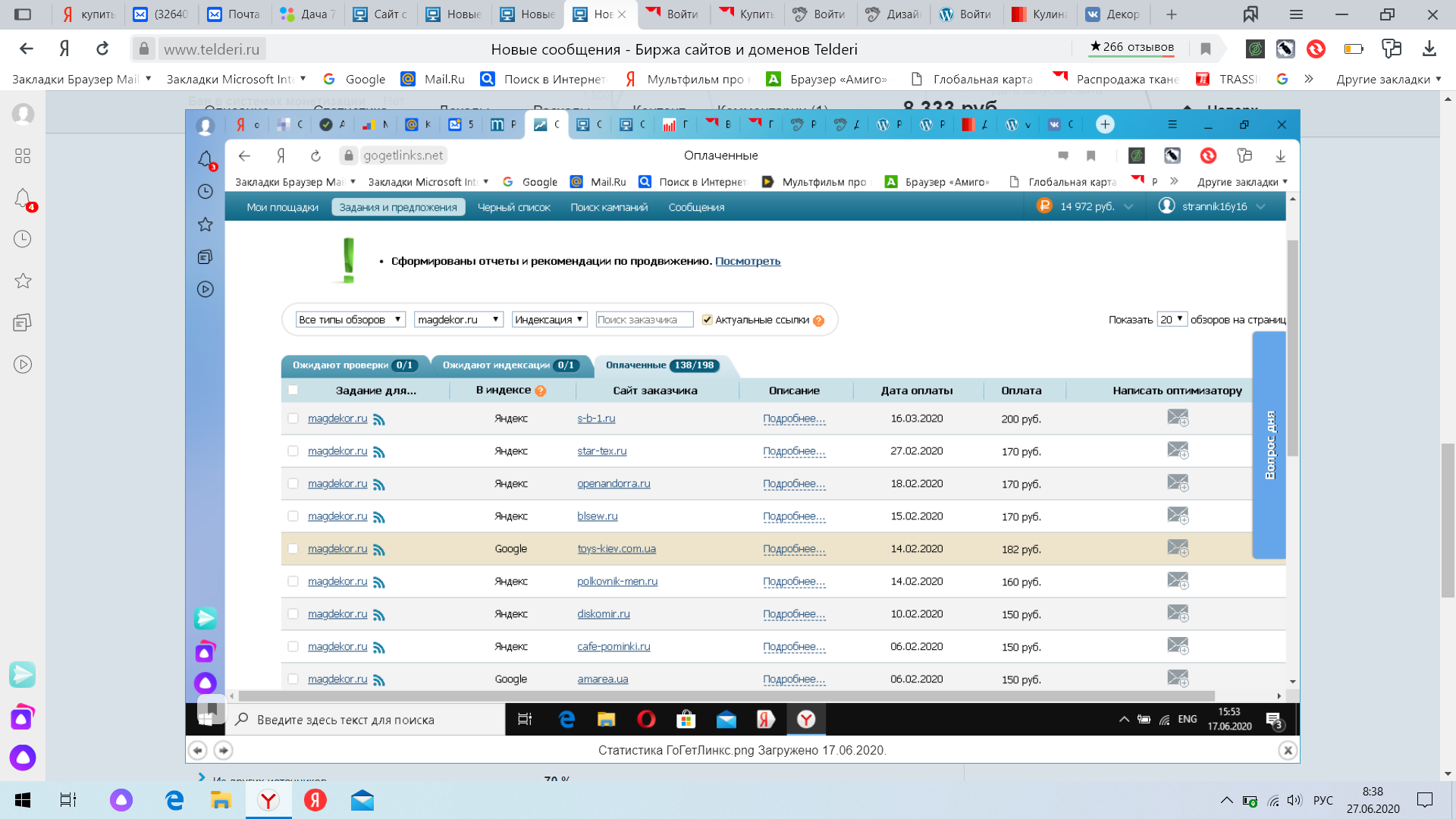Click the browser reload icon
This screenshot has height=819, width=1456.
tap(102, 49)
